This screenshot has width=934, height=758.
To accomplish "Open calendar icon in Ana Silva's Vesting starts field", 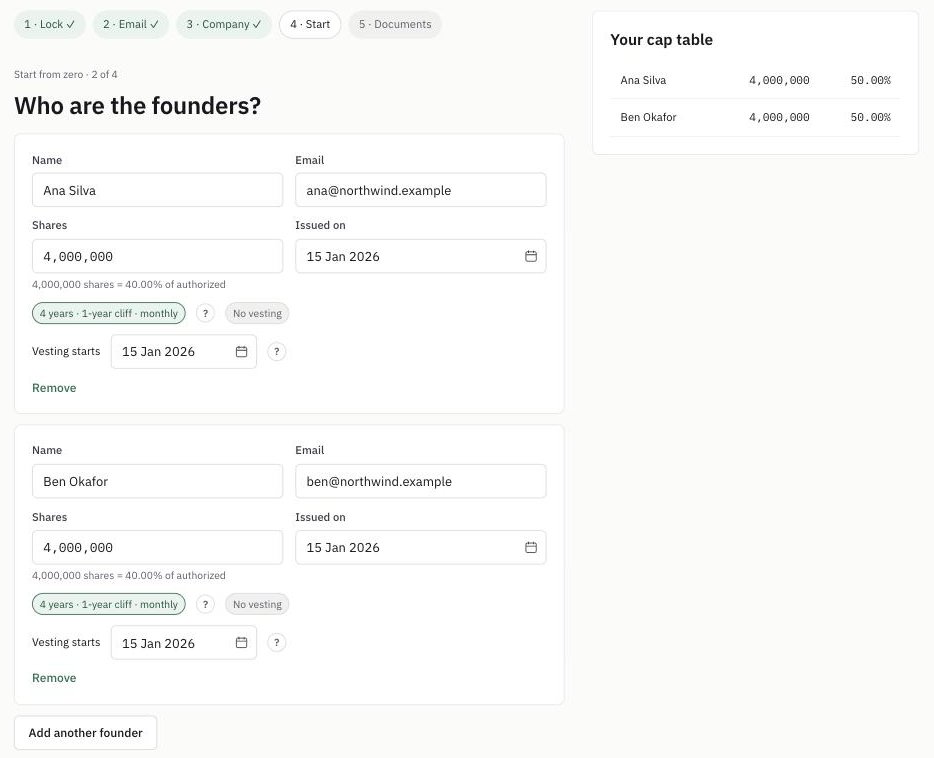I will coord(241,351).
